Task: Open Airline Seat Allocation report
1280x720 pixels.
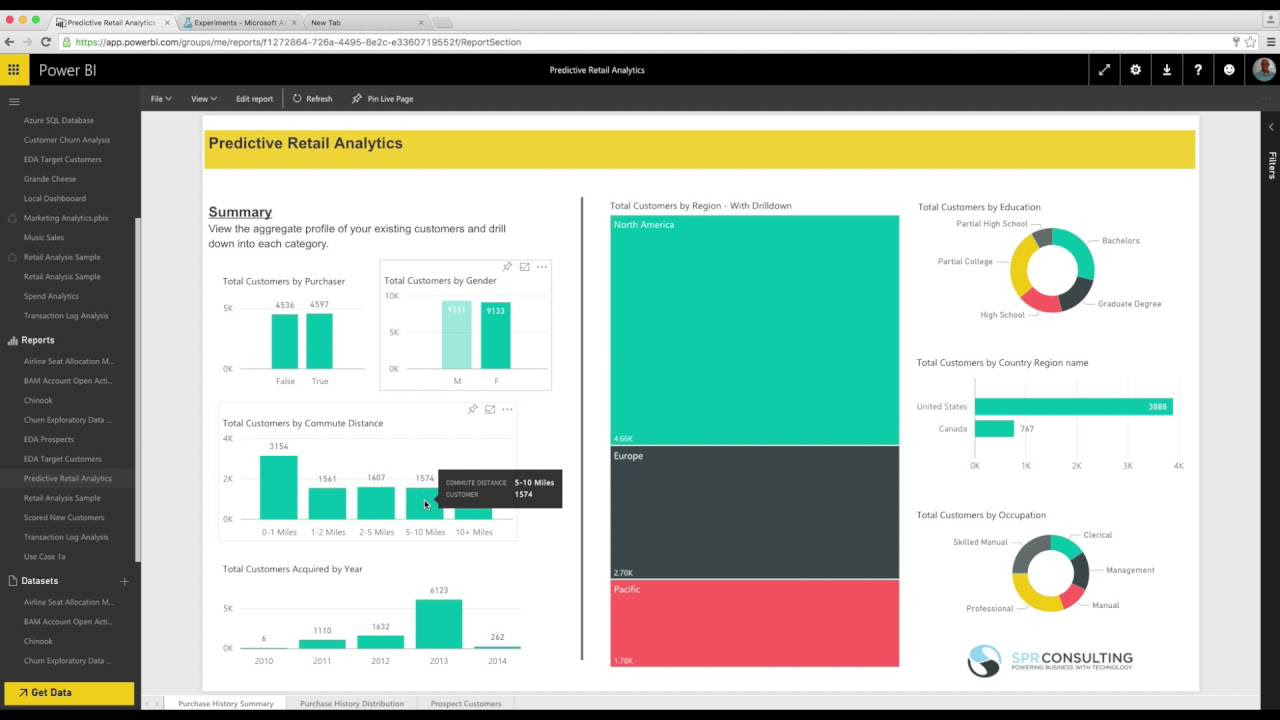Action: pos(69,361)
